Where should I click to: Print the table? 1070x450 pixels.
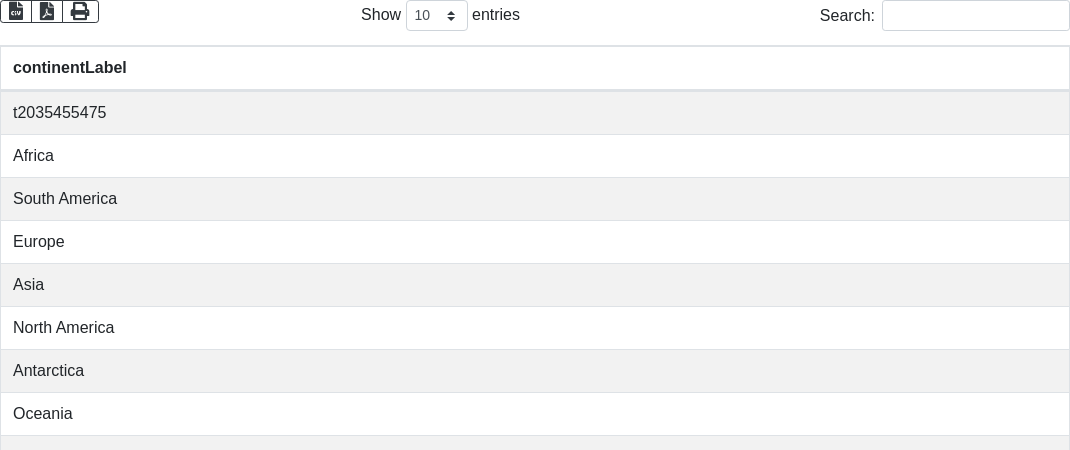(x=80, y=11)
